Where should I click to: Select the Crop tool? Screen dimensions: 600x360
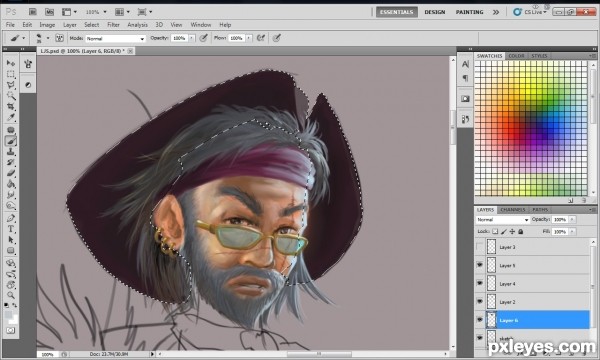point(11,106)
